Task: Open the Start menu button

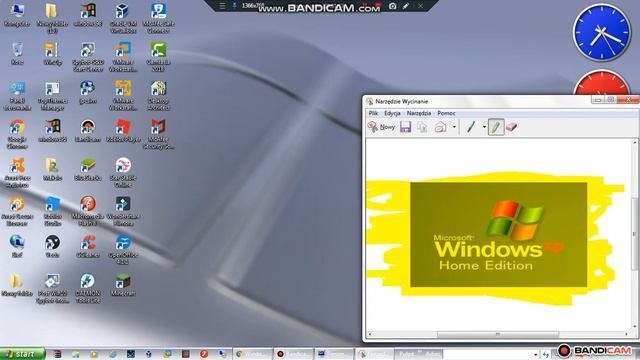Action: pos(22,354)
